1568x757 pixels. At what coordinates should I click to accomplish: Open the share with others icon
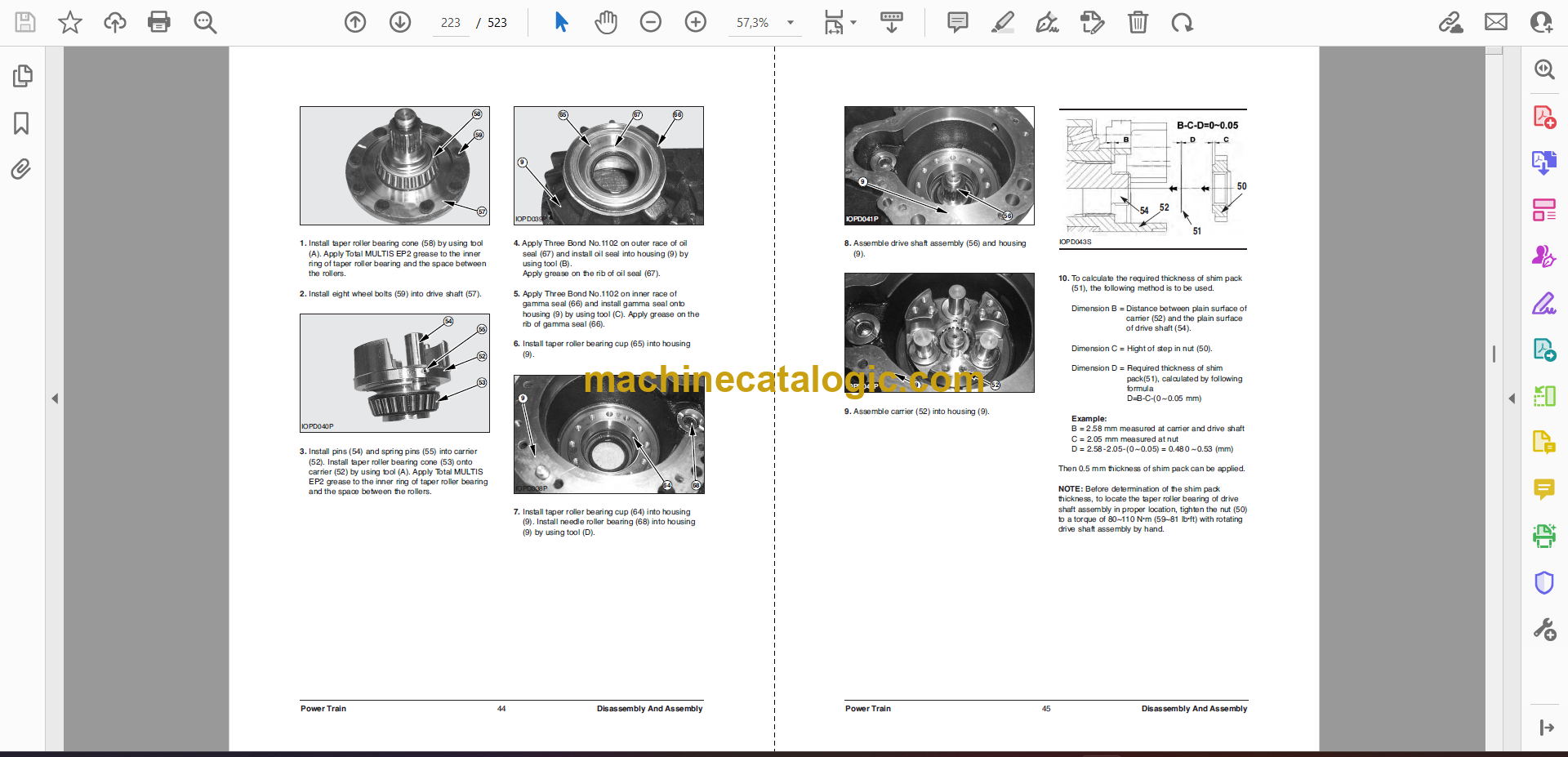1541,22
